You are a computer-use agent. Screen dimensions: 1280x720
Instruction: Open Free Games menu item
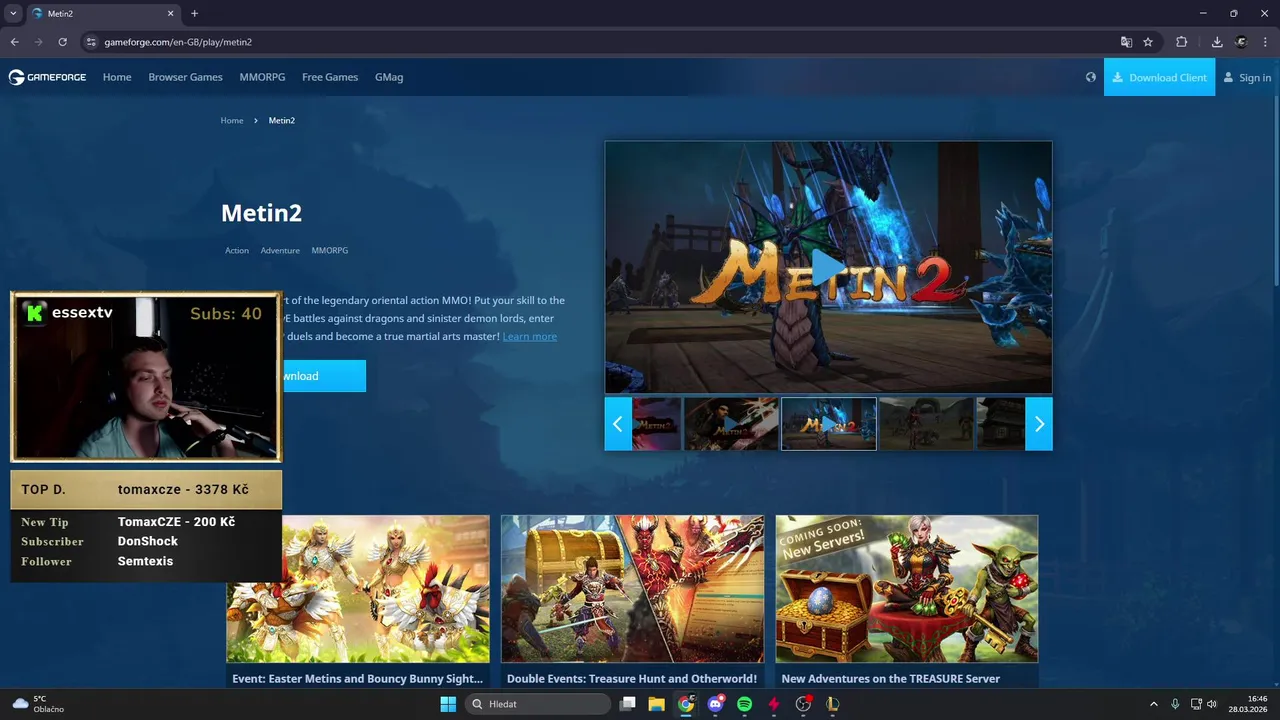pos(330,77)
